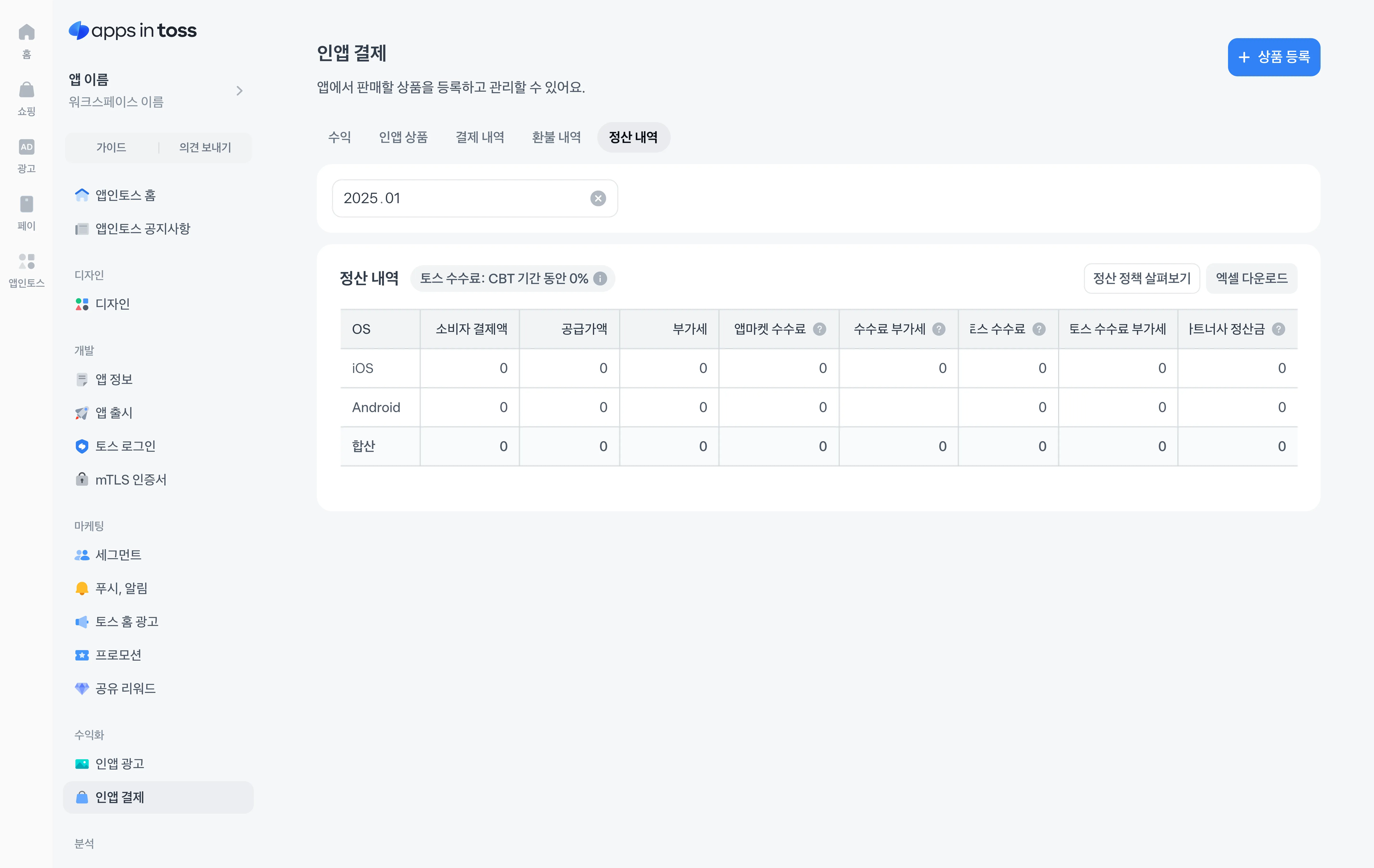The width and height of the screenshot is (1374, 868).
Task: Click the 페이 icon in left rail
Action: tap(26, 204)
